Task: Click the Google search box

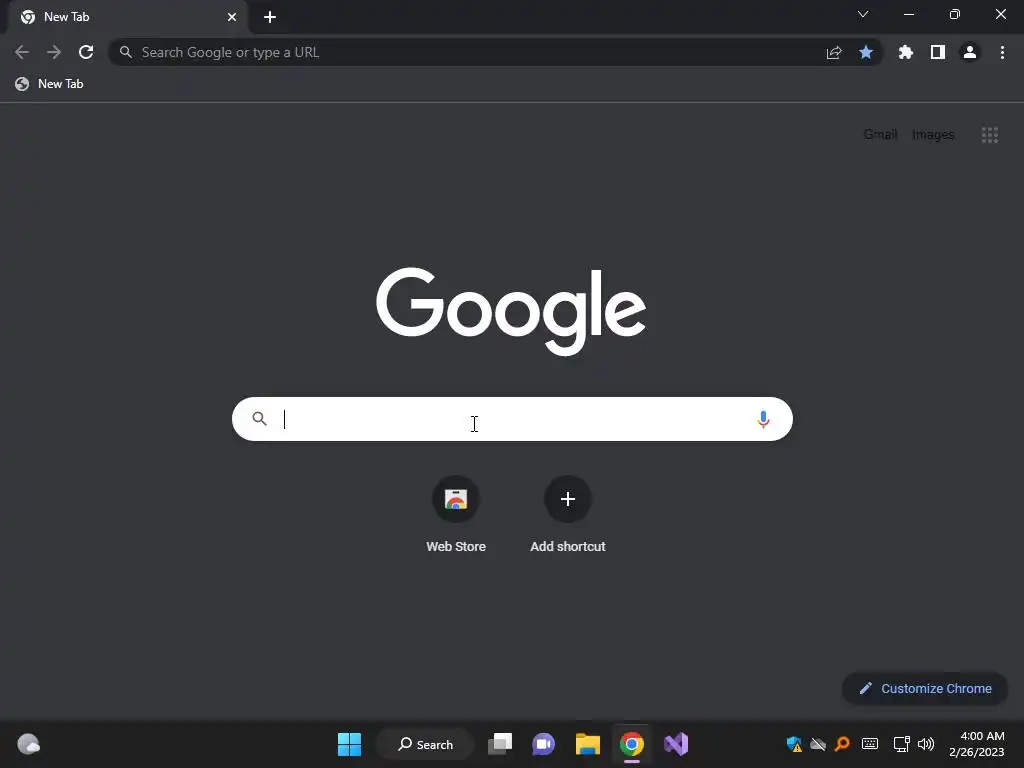Action: [x=512, y=419]
